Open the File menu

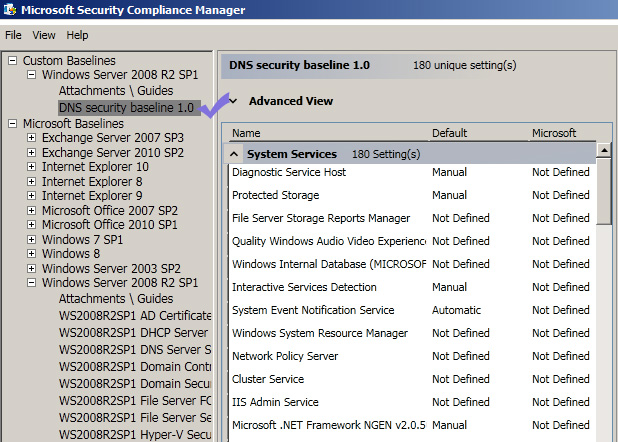tap(13, 35)
